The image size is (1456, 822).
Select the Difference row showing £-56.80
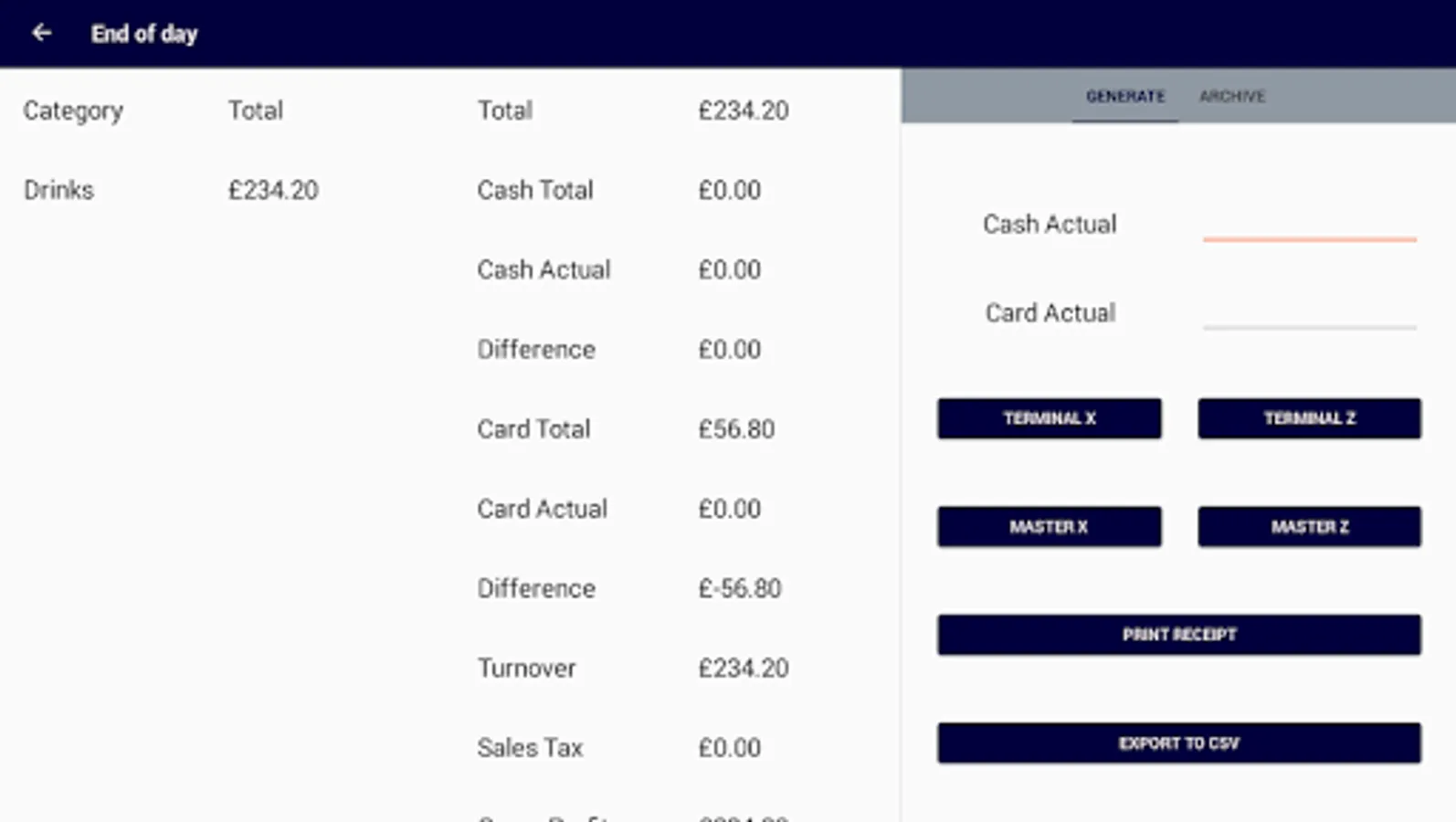click(x=536, y=588)
